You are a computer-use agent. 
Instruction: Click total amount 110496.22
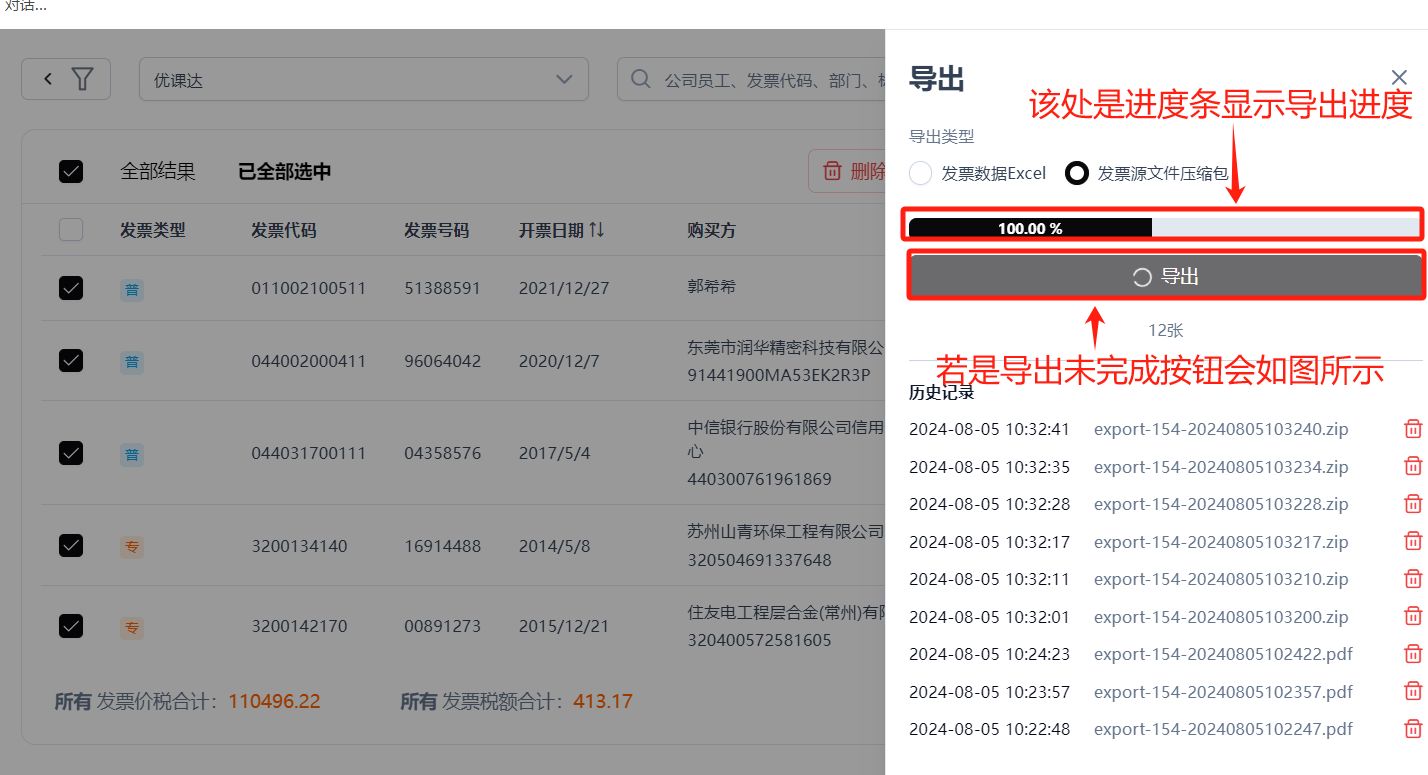(274, 701)
